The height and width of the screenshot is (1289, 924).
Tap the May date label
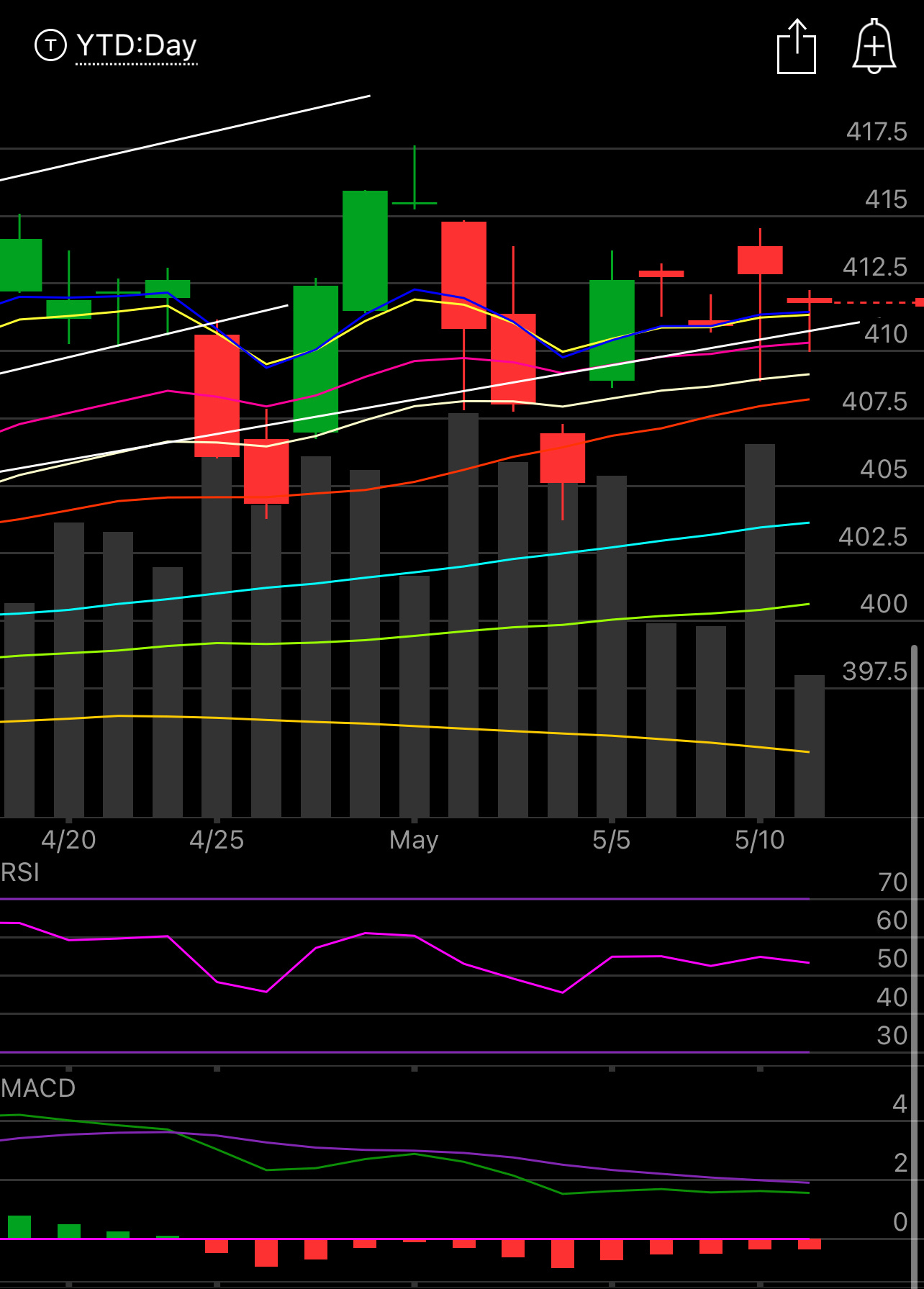point(414,840)
